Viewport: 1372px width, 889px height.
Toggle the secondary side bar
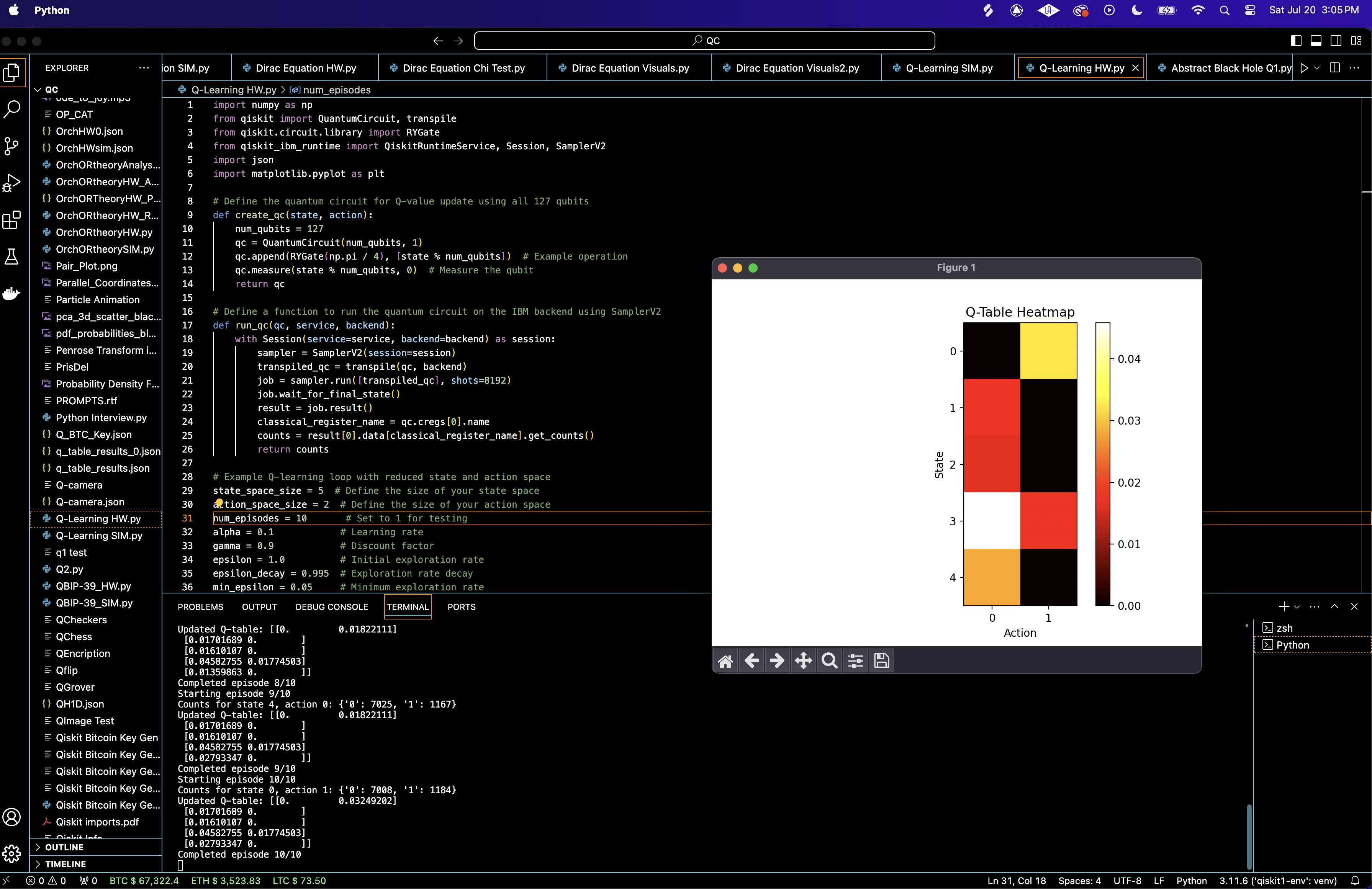click(x=1336, y=41)
